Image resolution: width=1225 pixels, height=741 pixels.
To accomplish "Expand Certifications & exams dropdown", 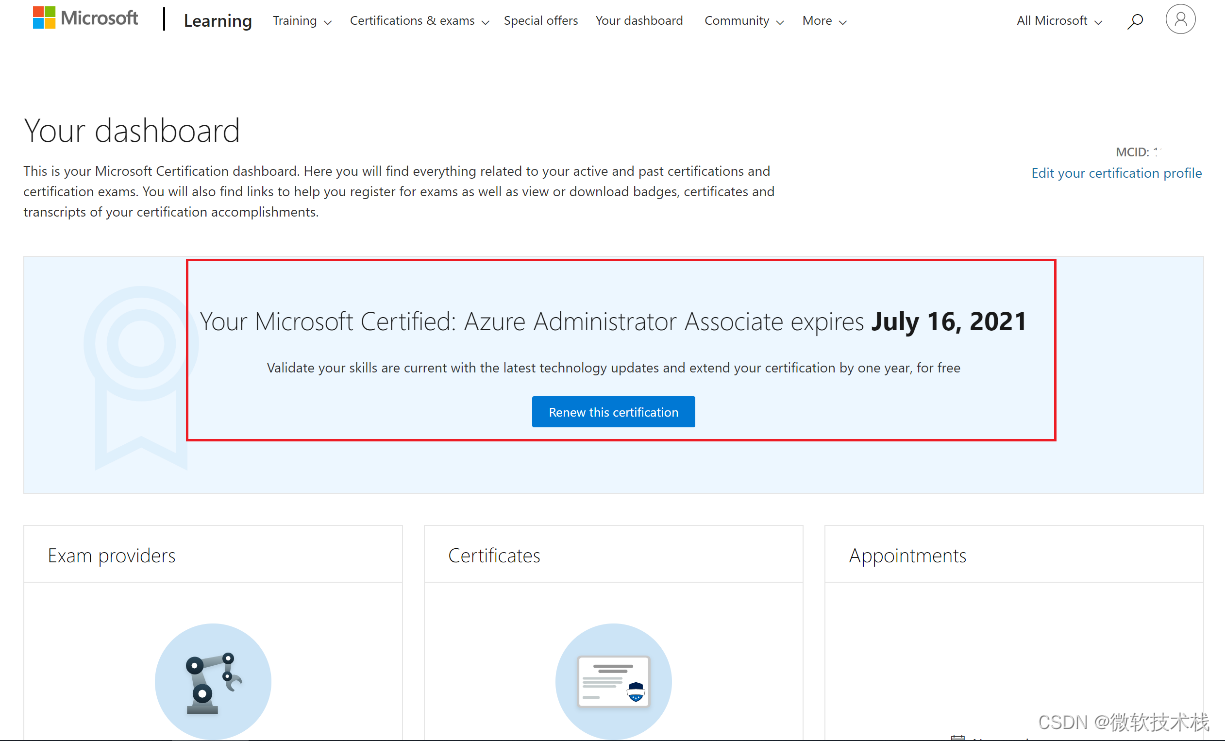I will click(x=420, y=21).
